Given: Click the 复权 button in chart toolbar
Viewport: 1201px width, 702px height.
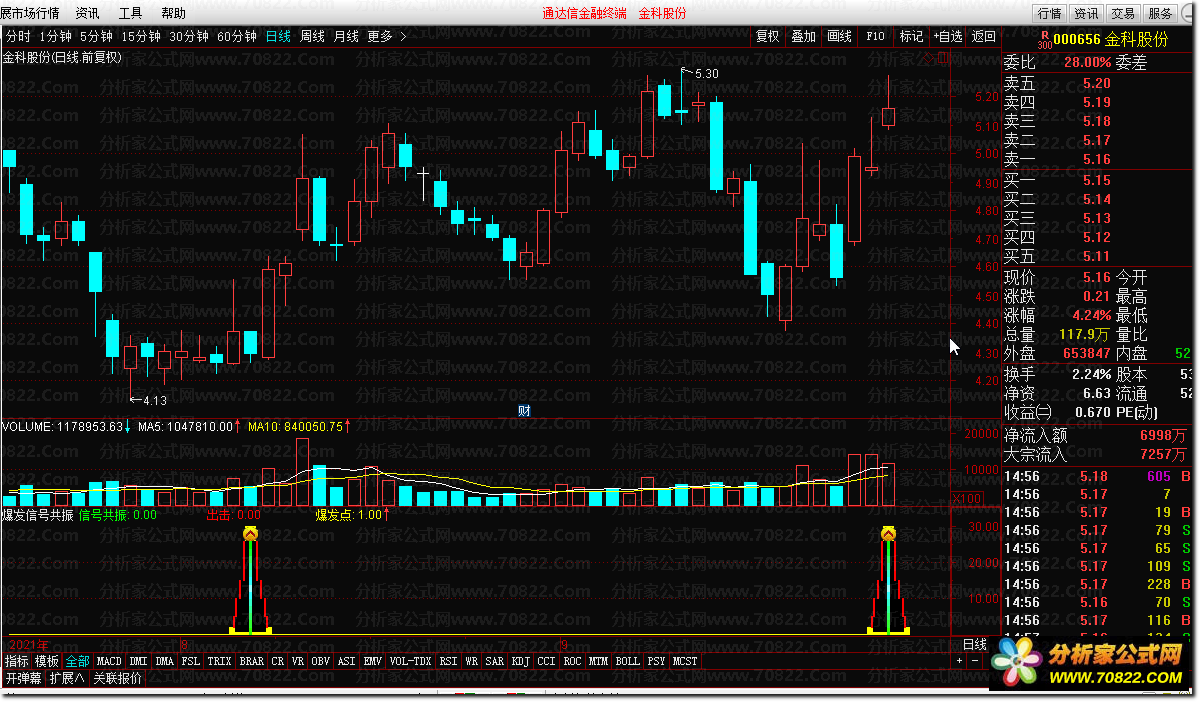Looking at the screenshot, I should 767,36.
